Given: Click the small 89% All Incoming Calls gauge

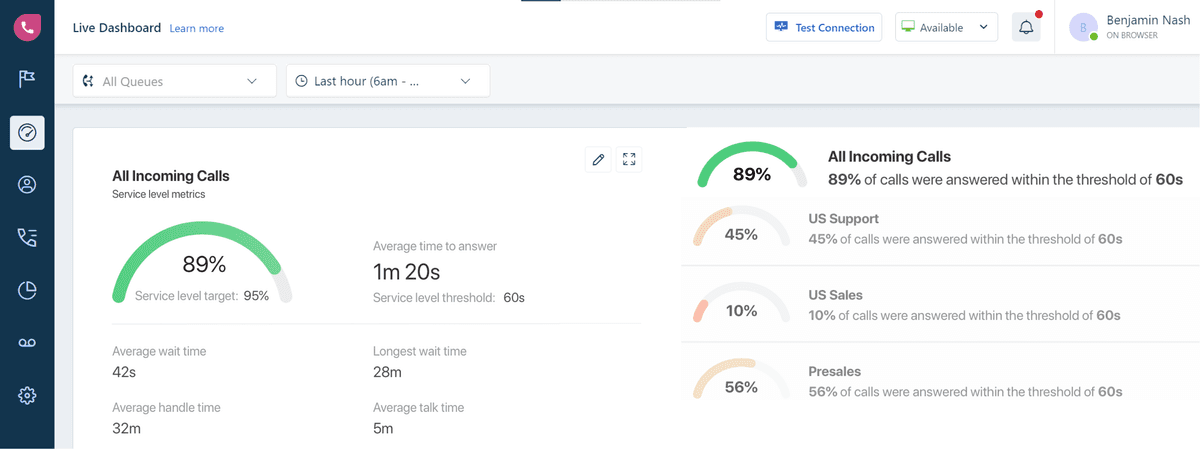Looking at the screenshot, I should click(x=752, y=165).
